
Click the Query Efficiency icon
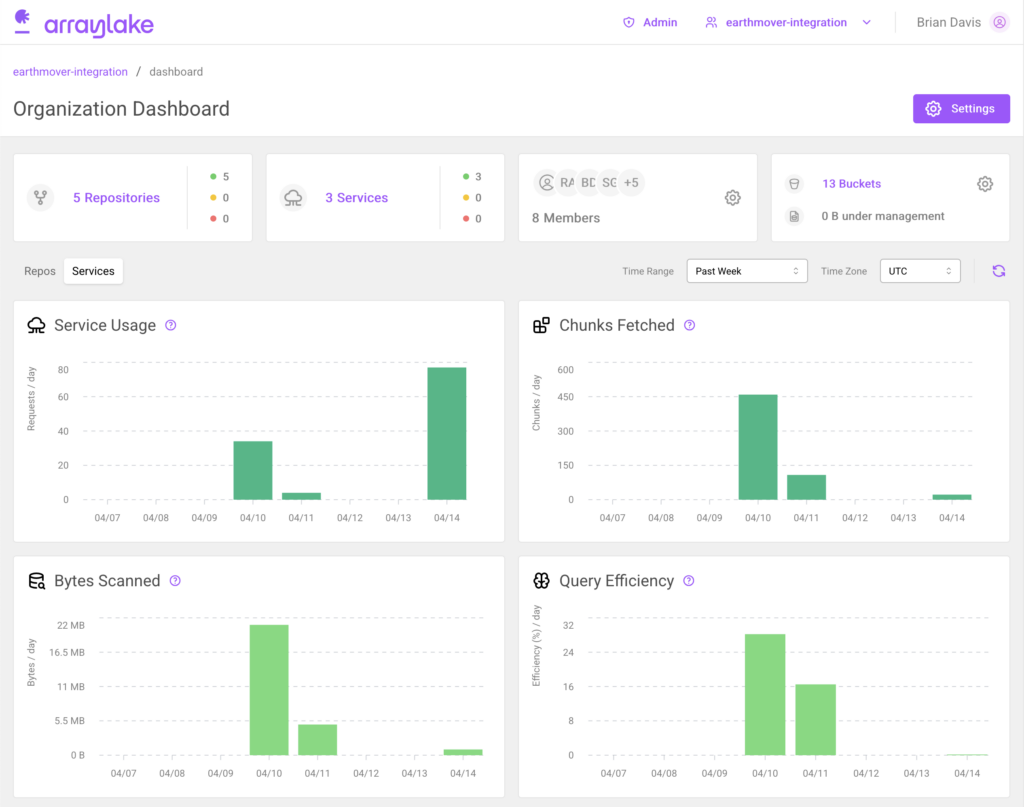(542, 580)
